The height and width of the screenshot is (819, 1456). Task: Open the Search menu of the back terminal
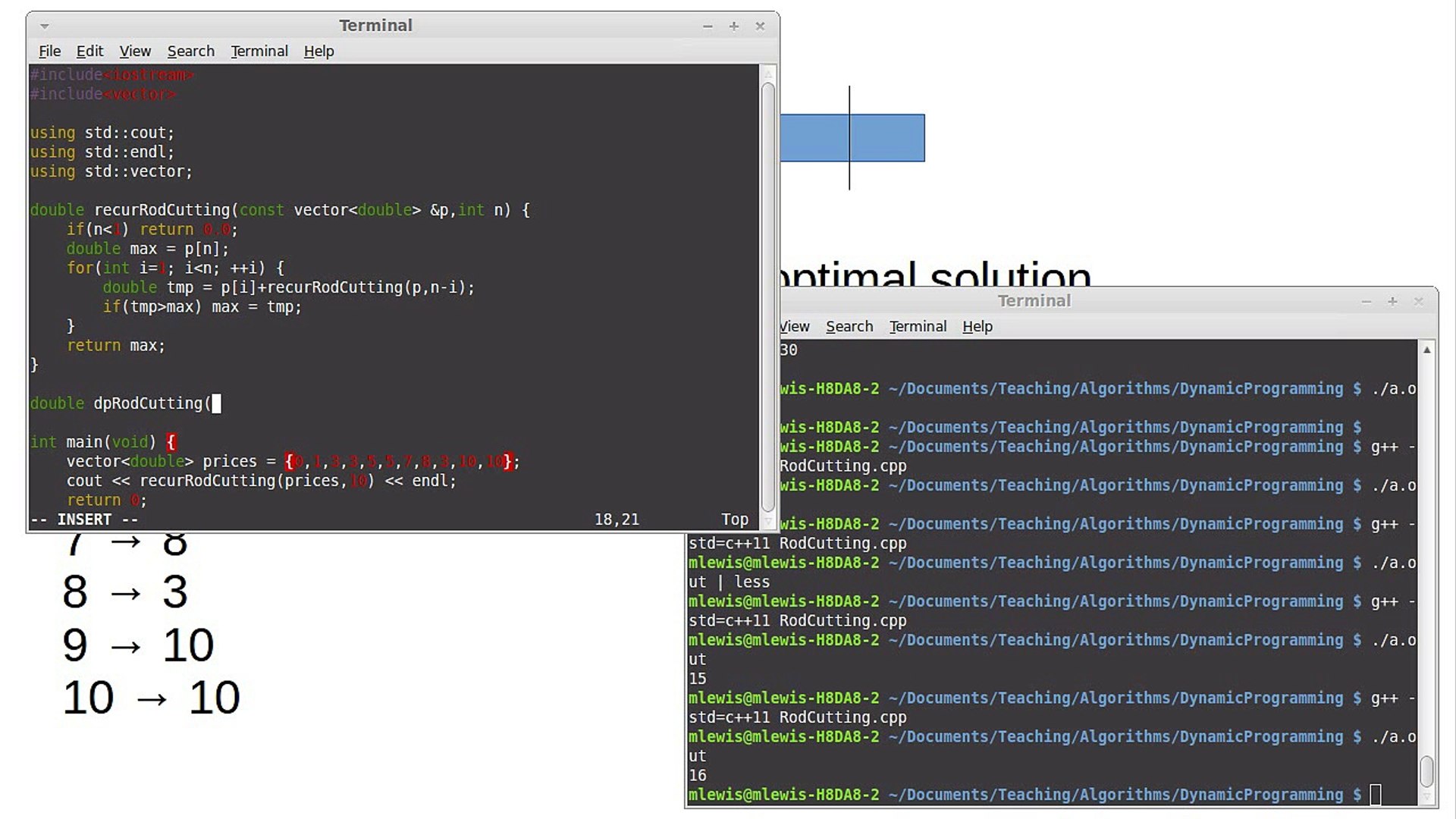pyautogui.click(x=849, y=326)
